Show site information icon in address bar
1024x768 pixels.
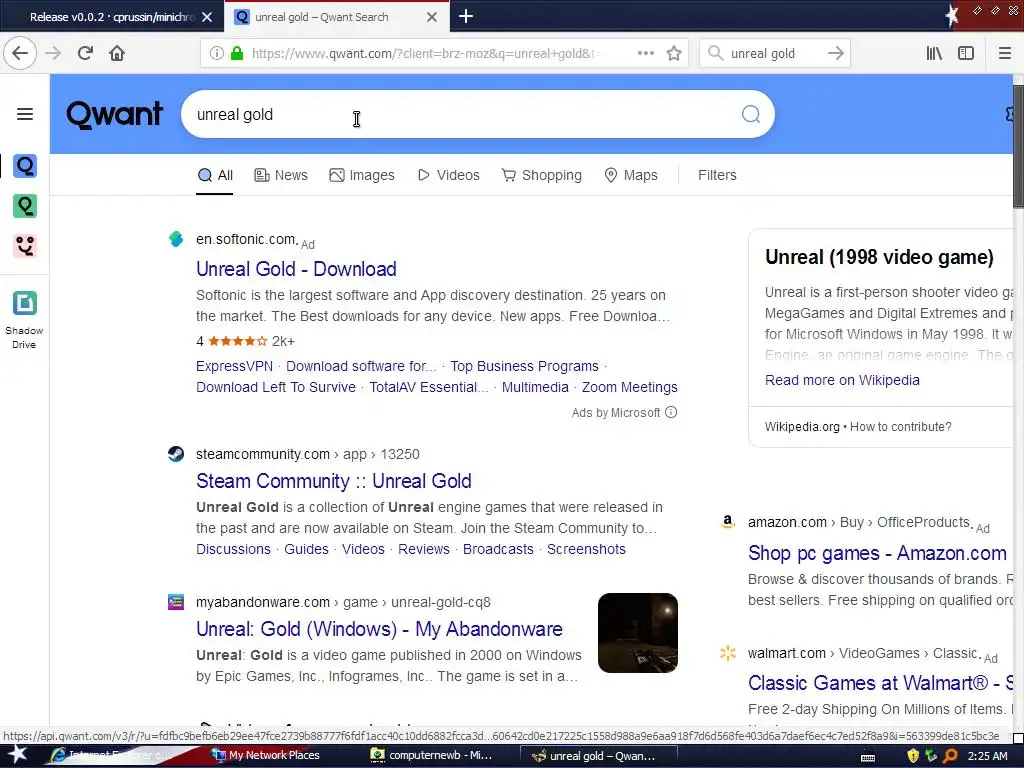click(x=216, y=54)
